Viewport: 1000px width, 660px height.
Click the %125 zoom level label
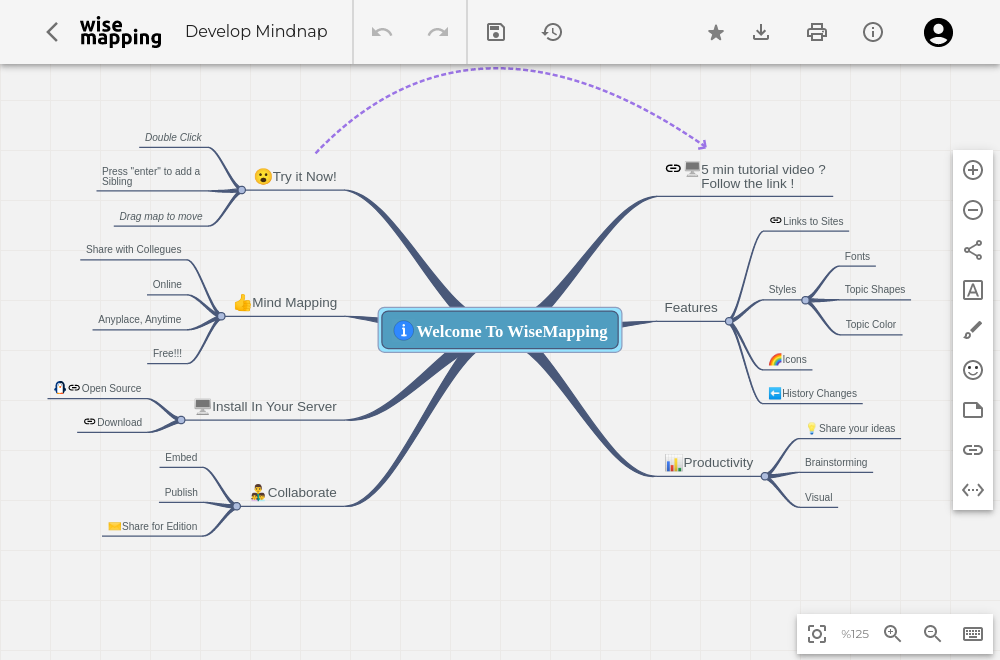click(855, 634)
